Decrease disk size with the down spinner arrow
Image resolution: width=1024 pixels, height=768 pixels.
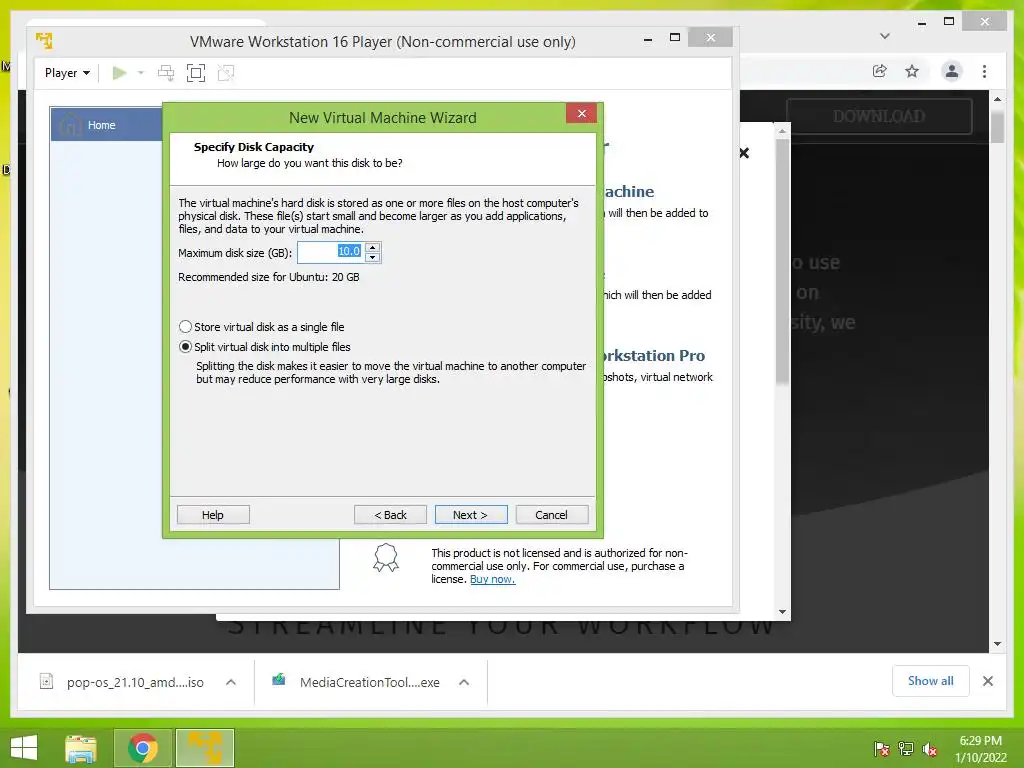(x=372, y=257)
